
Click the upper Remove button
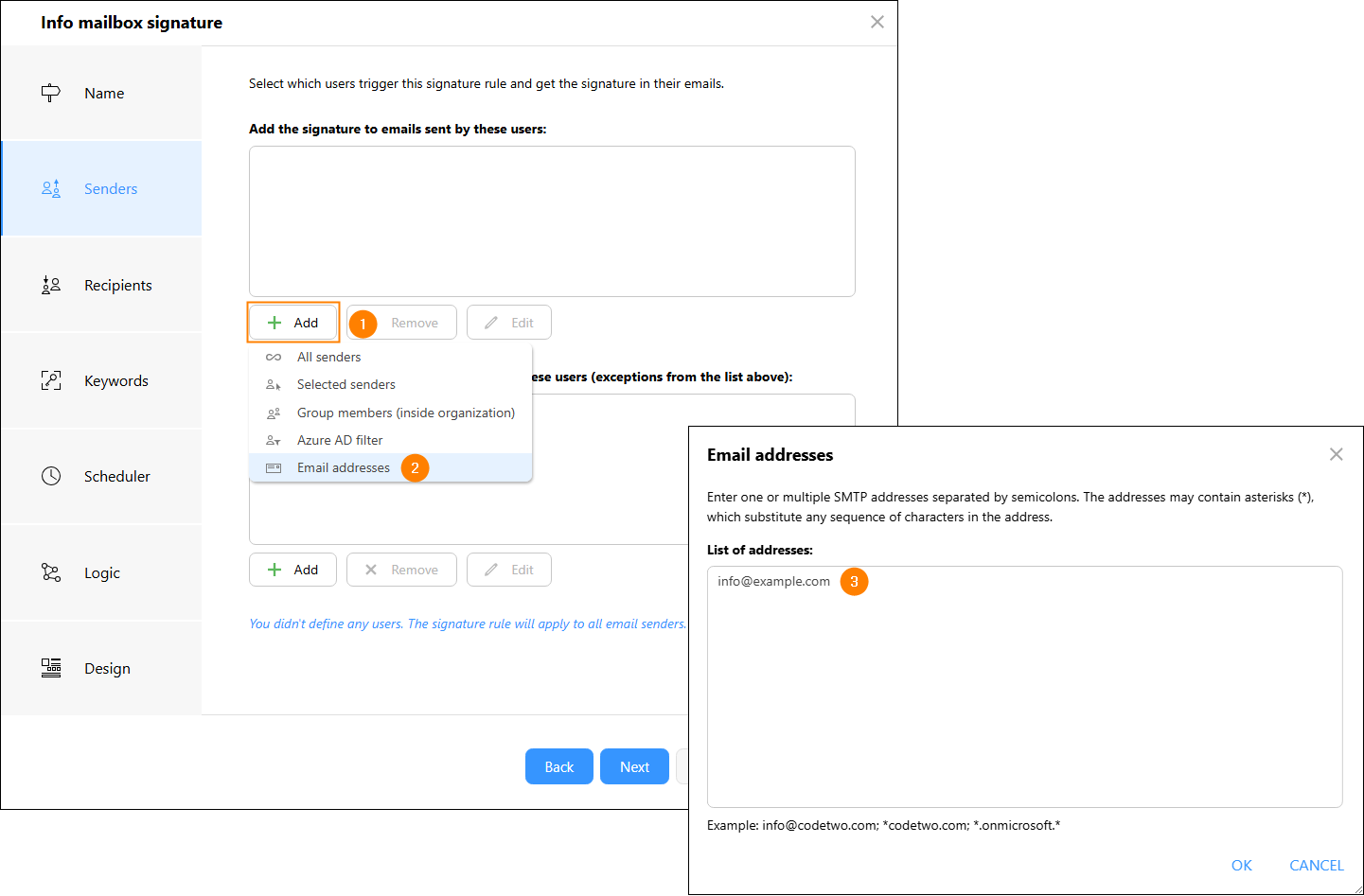click(x=401, y=323)
